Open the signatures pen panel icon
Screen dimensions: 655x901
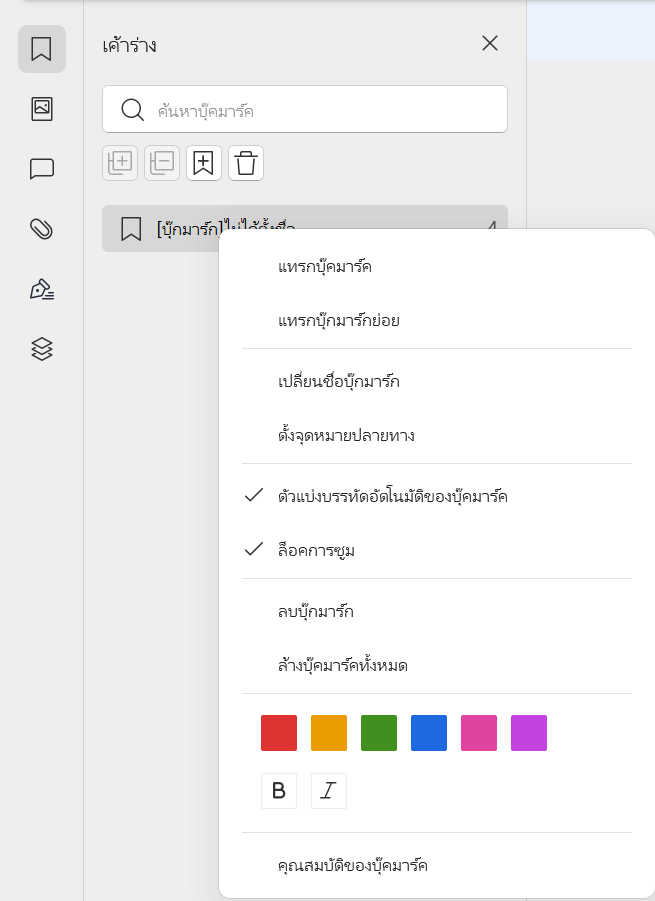pyautogui.click(x=42, y=289)
